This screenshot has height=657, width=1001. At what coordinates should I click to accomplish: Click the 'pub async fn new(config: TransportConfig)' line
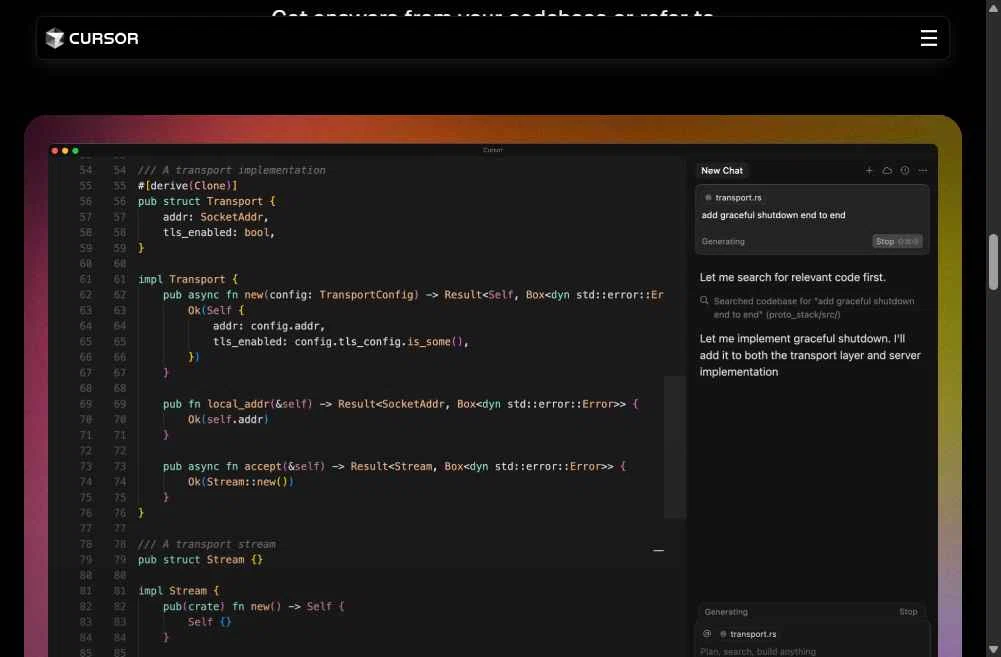point(413,295)
